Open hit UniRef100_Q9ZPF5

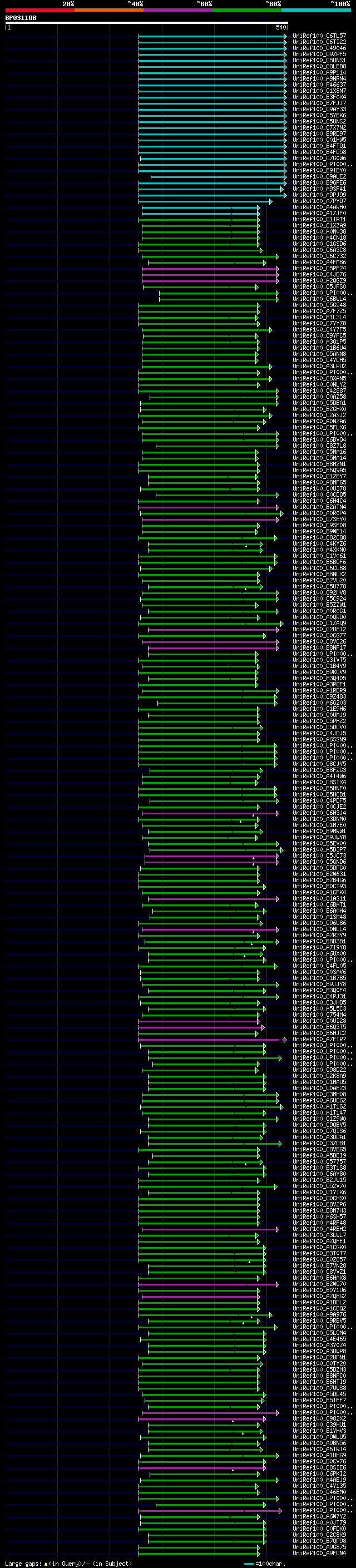tap(319, 54)
